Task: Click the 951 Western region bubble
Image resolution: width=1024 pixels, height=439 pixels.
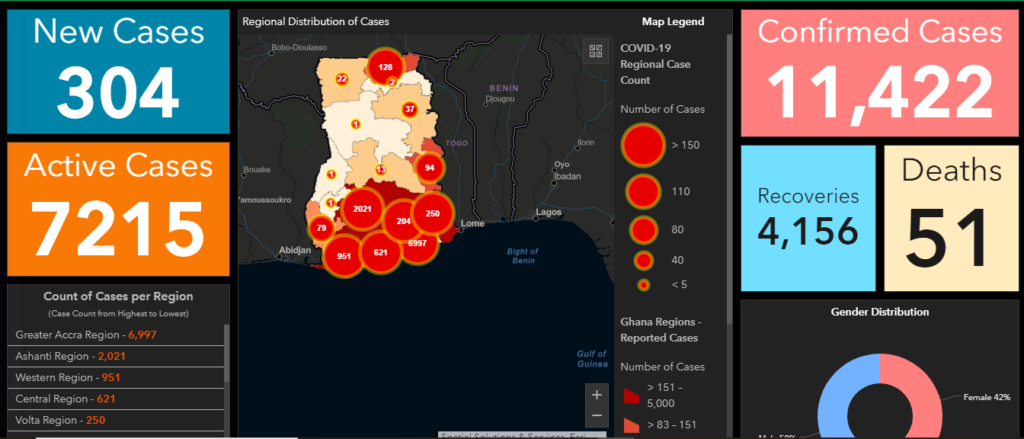Action: pos(344,256)
